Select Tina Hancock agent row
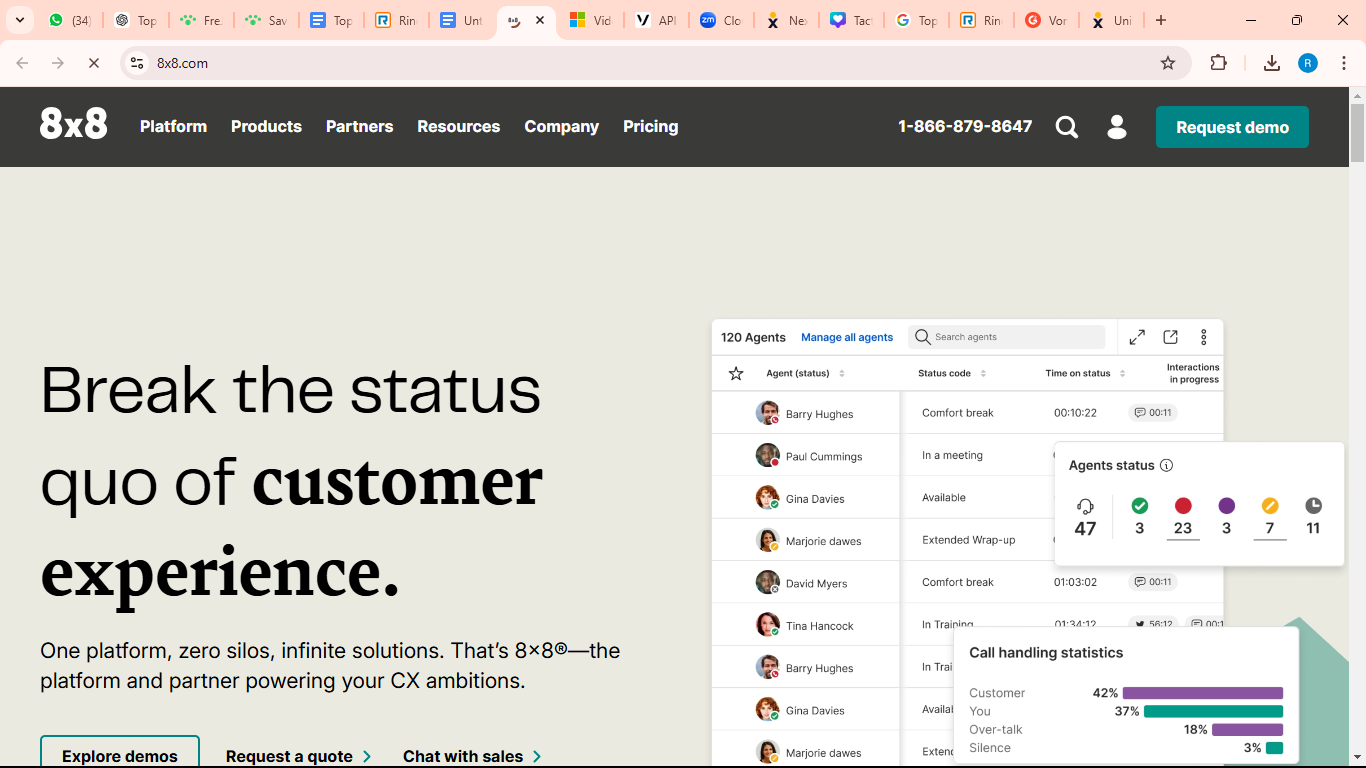This screenshot has height=768, width=1366. point(967,625)
